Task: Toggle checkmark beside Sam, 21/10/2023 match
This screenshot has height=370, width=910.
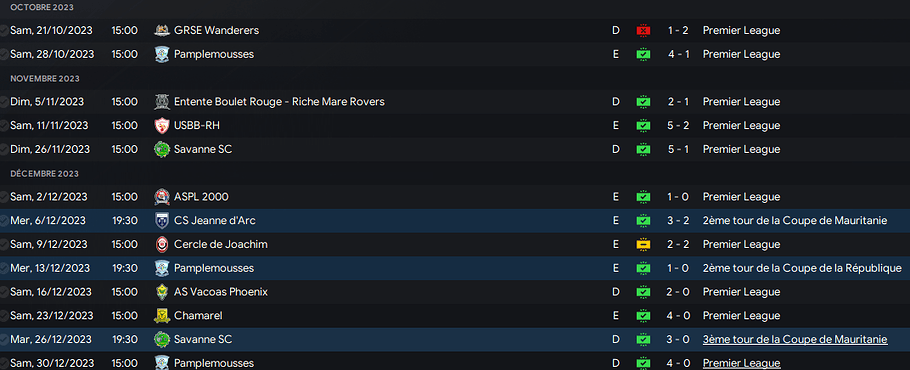Action: click(x=4, y=30)
